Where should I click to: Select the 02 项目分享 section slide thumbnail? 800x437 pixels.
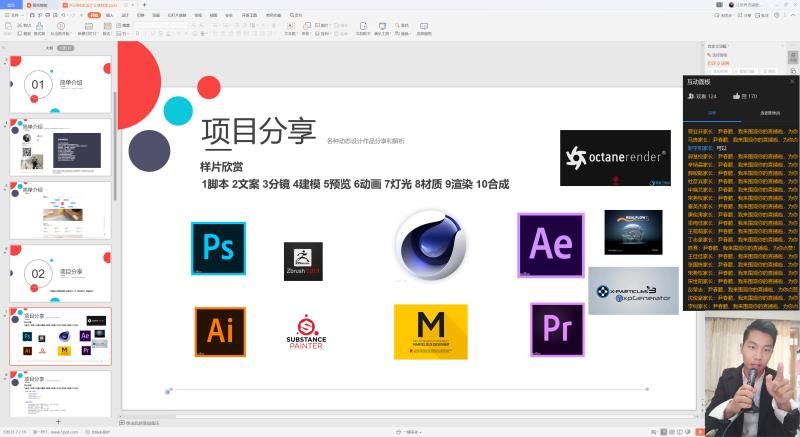point(60,273)
